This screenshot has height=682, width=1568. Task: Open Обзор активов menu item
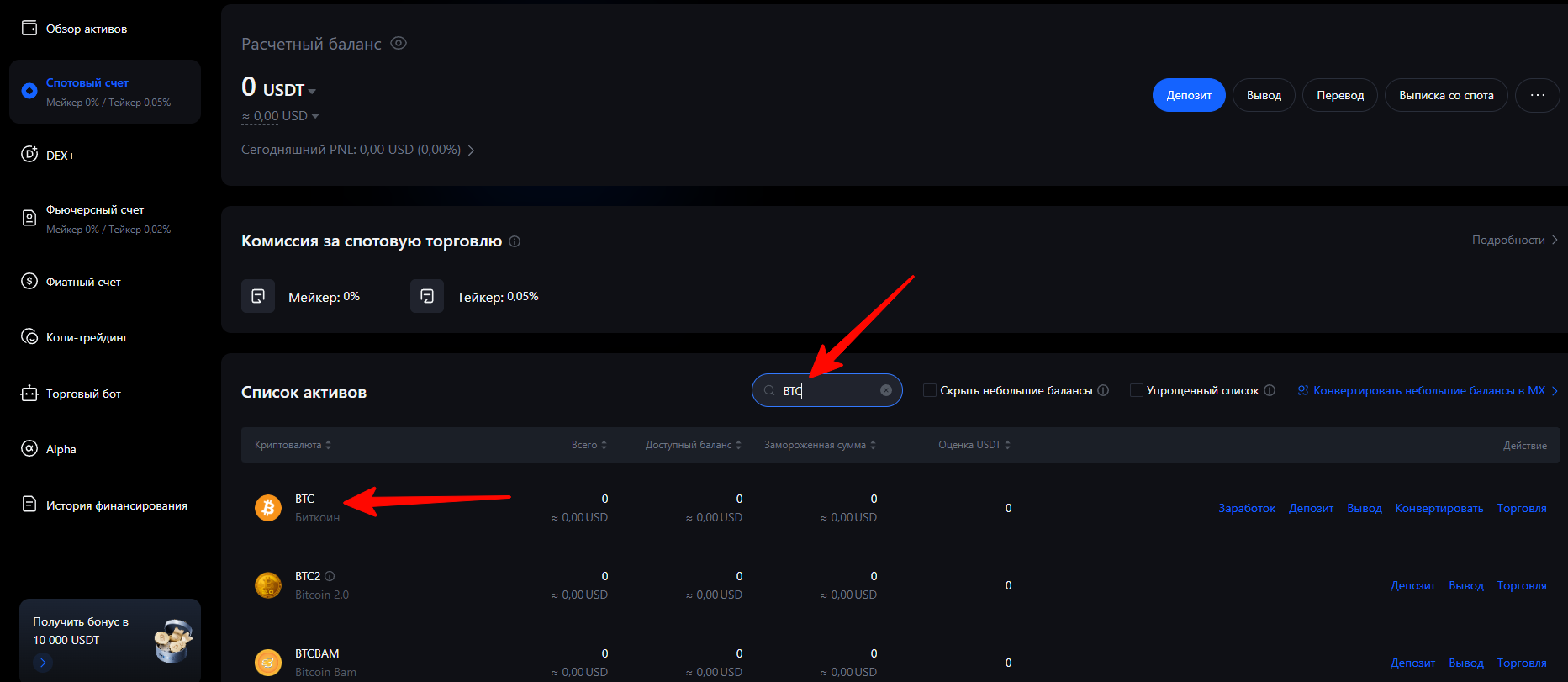point(87,29)
